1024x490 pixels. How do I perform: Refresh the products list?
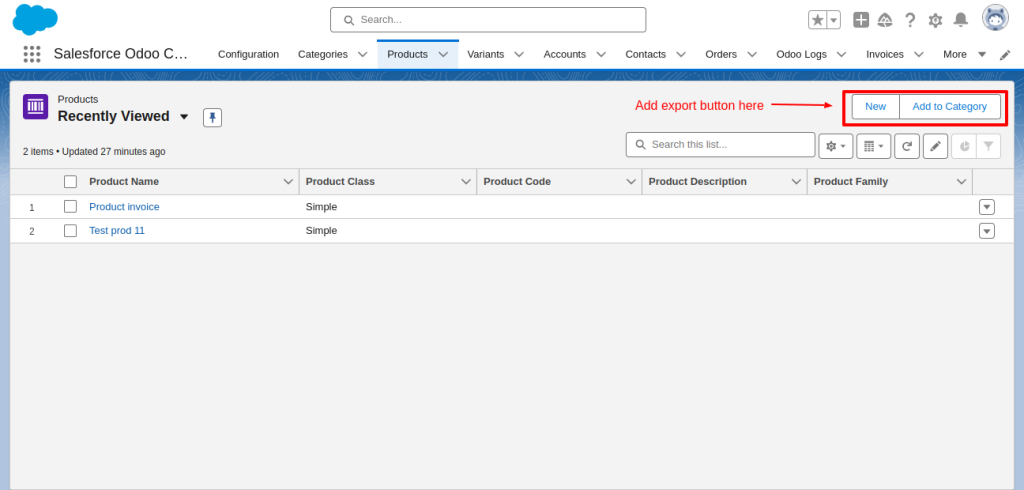point(907,146)
